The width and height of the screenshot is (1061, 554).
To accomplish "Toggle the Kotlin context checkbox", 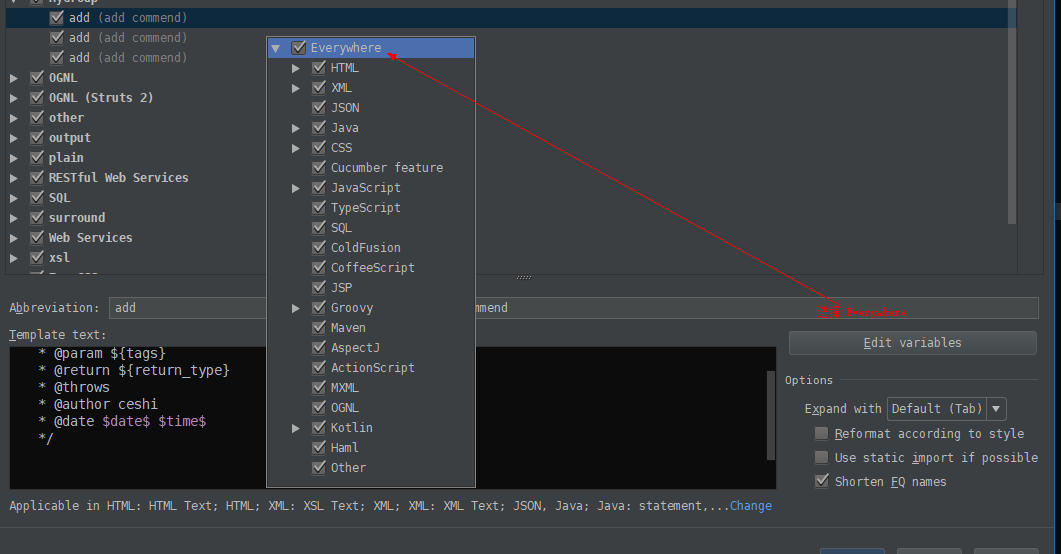I will tap(319, 428).
